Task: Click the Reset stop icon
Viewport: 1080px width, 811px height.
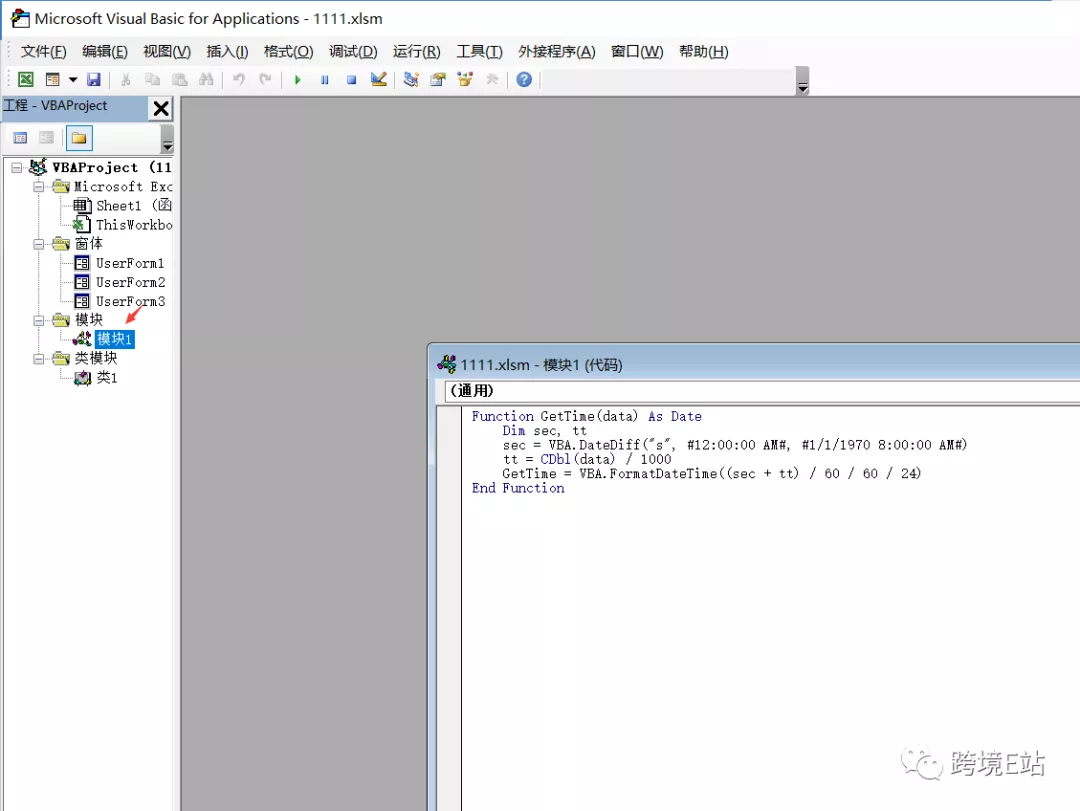Action: pos(351,79)
